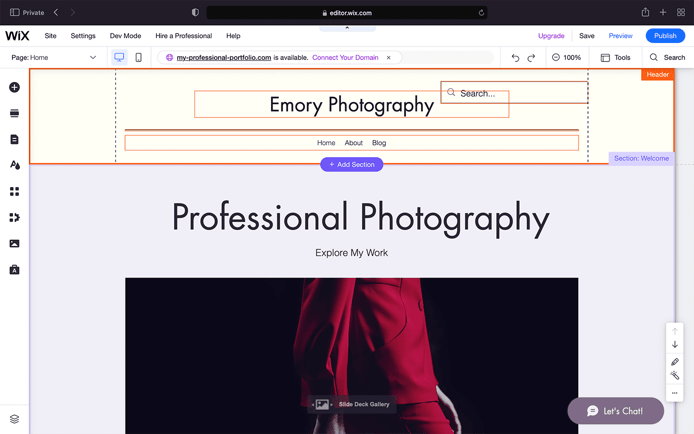Open the Add Elements plus panel
Screen dimensions: 694x434
click(x=14, y=88)
